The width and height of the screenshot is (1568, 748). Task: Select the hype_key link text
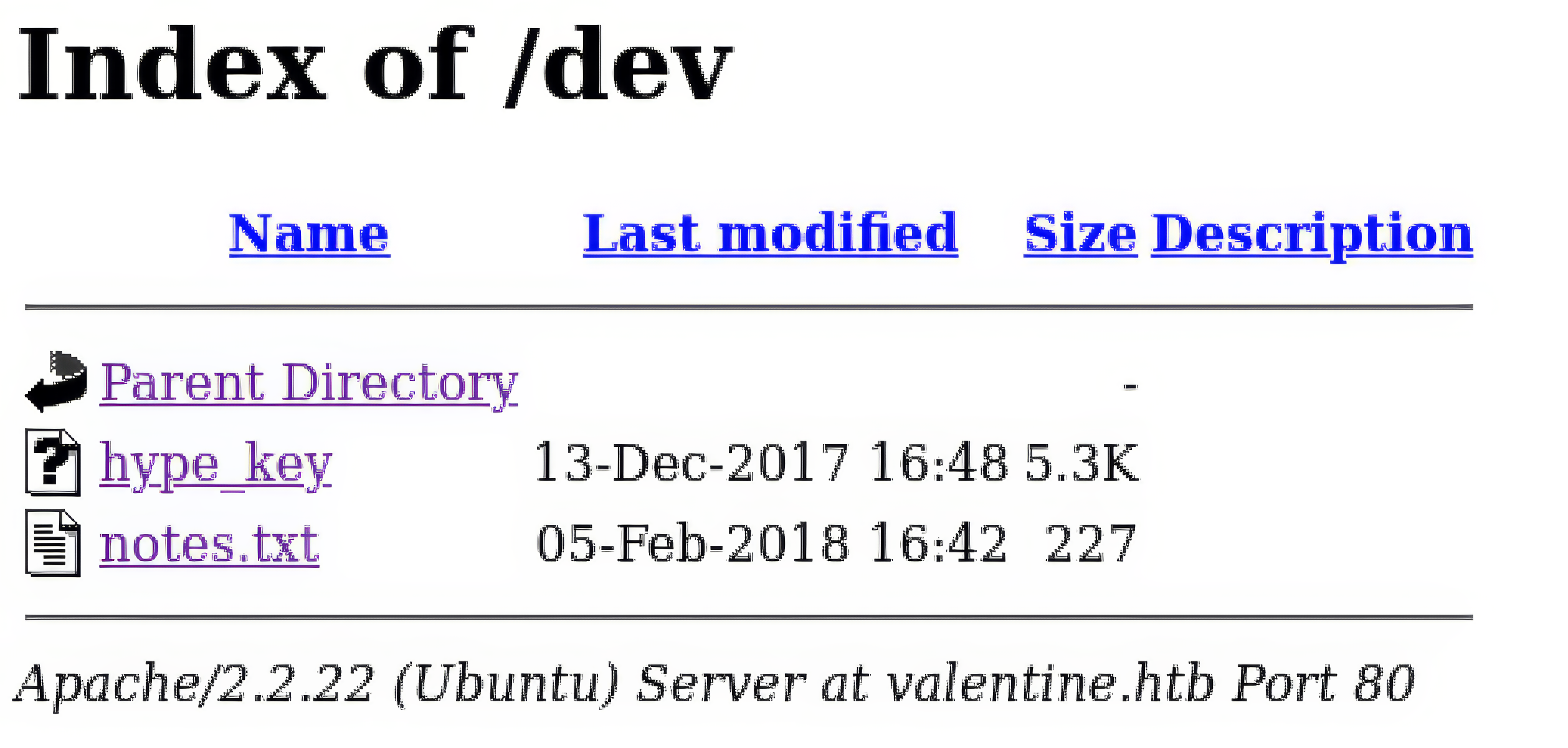click(217, 464)
